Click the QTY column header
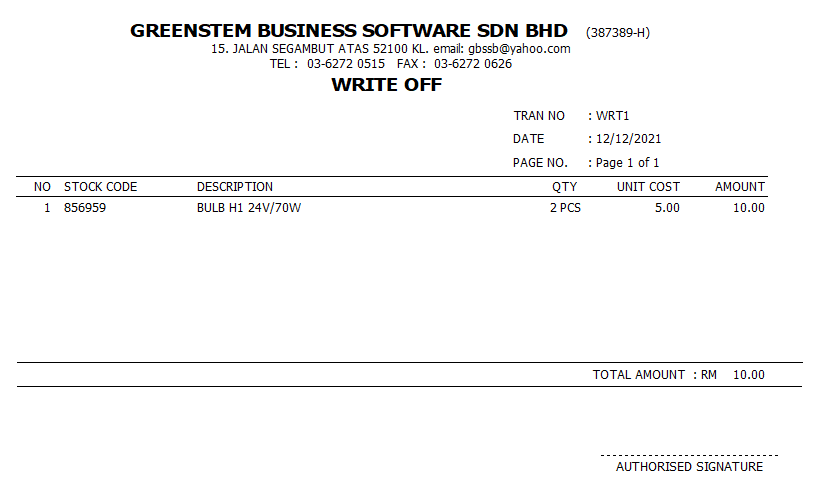The width and height of the screenshot is (827, 493). click(x=564, y=187)
